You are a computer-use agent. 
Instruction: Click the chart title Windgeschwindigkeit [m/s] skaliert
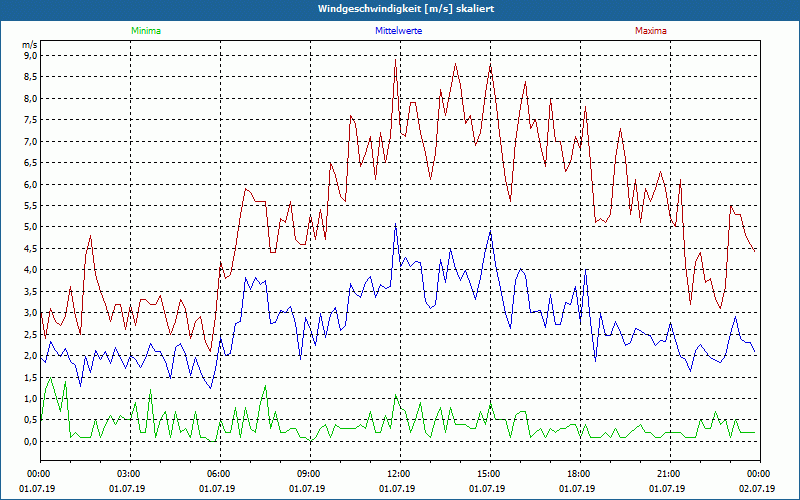[406, 9]
